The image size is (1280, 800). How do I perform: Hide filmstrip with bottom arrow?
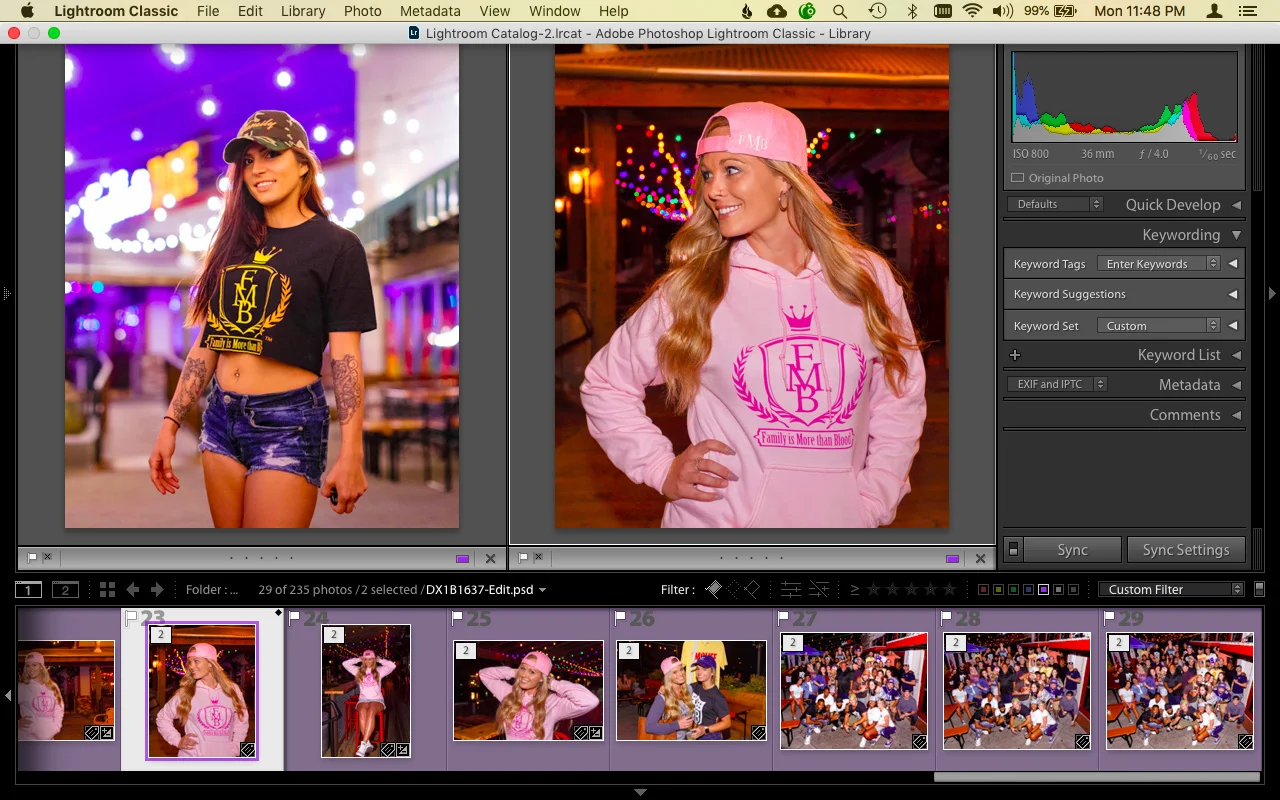640,792
